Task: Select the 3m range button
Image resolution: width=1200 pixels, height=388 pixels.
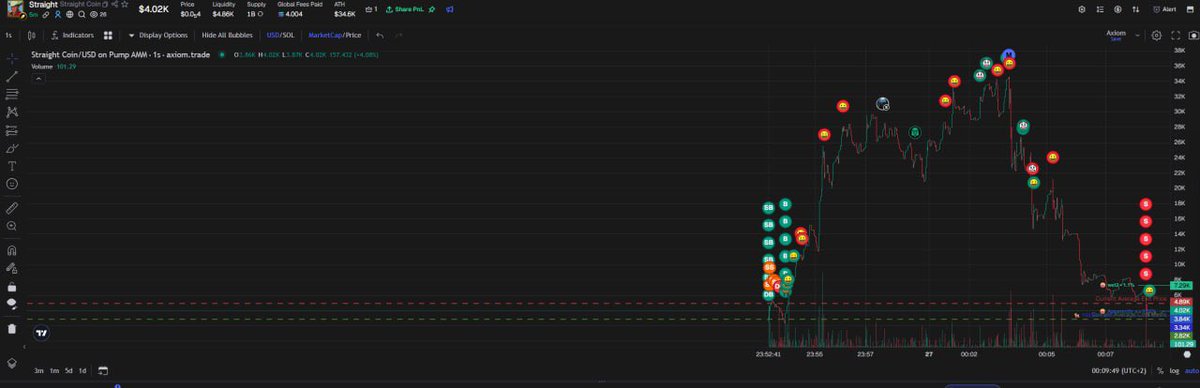Action: click(x=38, y=370)
